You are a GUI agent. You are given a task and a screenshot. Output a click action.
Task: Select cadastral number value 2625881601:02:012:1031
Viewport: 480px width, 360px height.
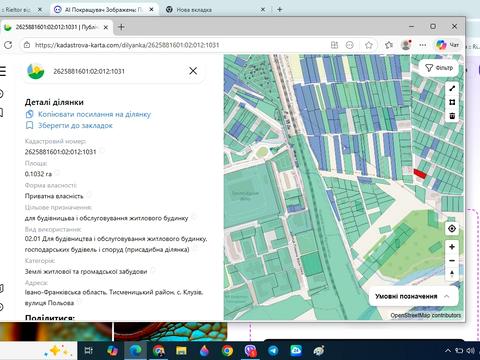click(60, 152)
